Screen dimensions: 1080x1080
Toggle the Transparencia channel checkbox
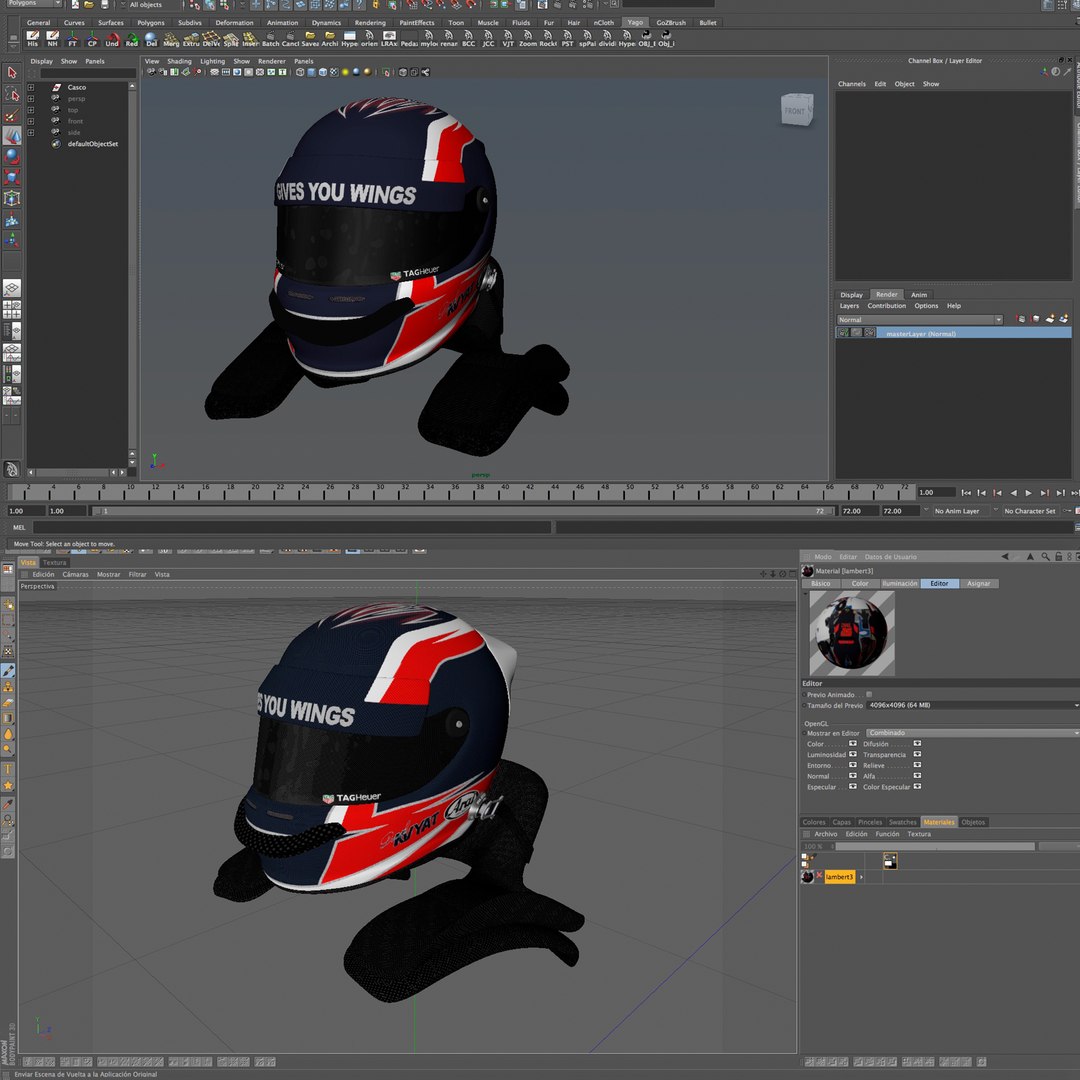[x=917, y=754]
